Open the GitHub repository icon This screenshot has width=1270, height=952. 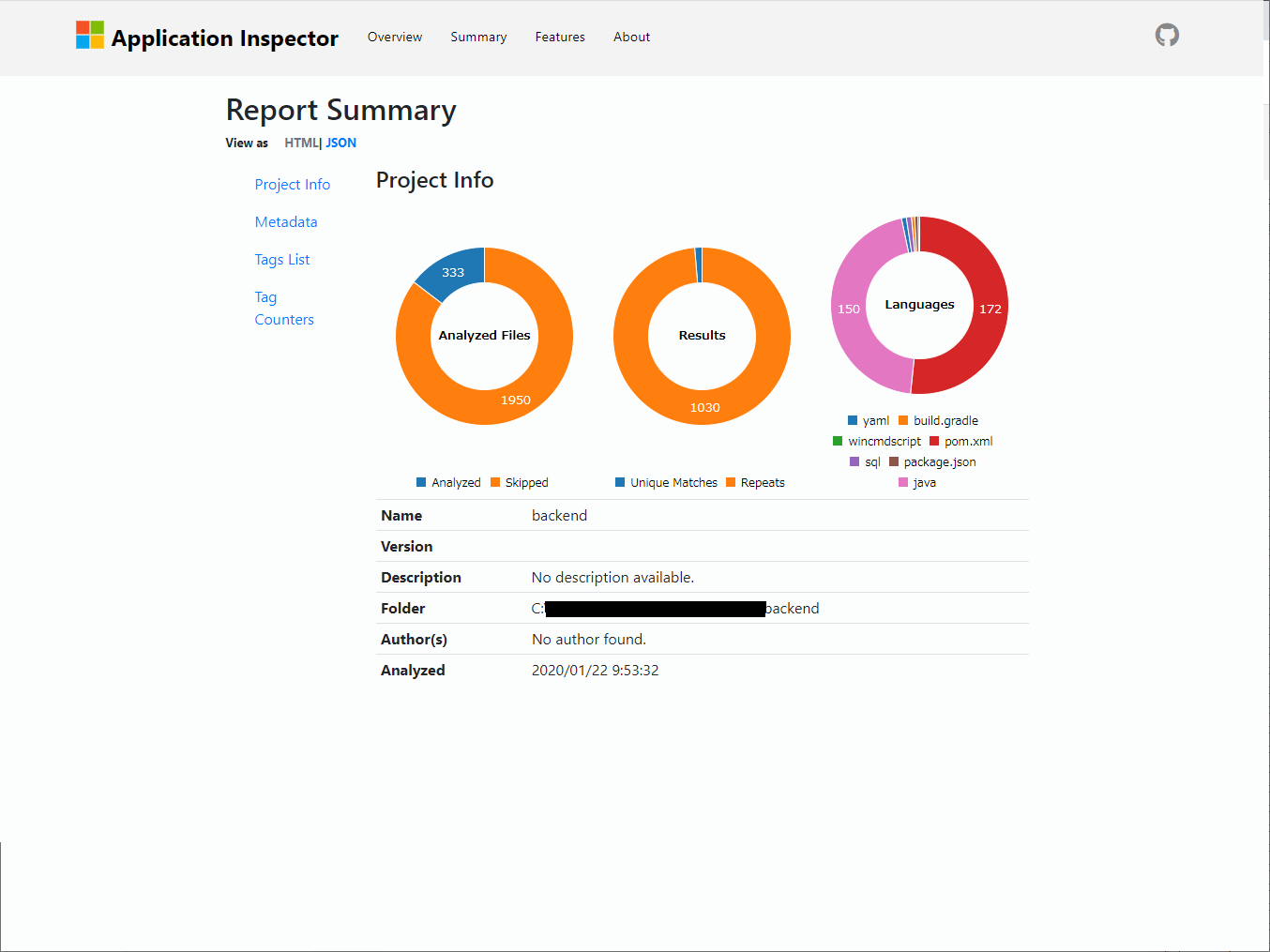(x=1166, y=34)
